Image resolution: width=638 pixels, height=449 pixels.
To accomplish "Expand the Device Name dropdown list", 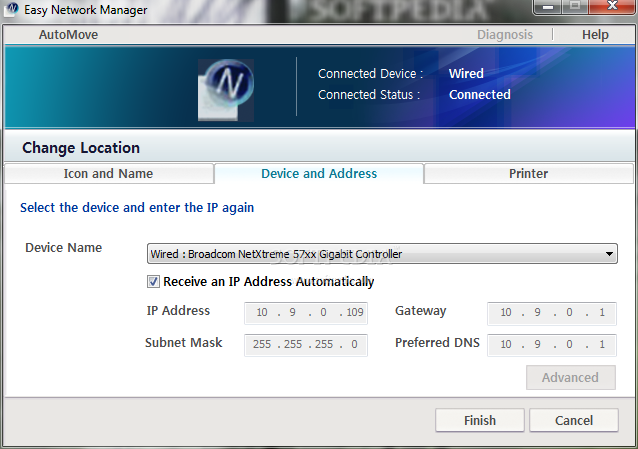I will tap(609, 254).
